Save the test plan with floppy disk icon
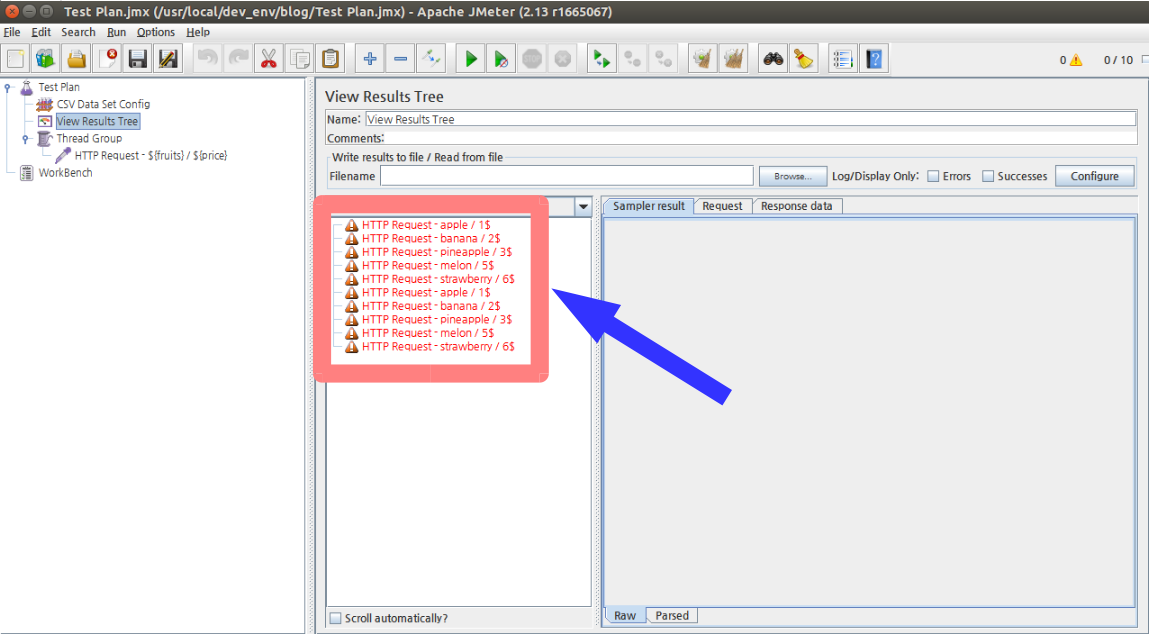Image resolution: width=1149 pixels, height=634 pixels. point(138,59)
